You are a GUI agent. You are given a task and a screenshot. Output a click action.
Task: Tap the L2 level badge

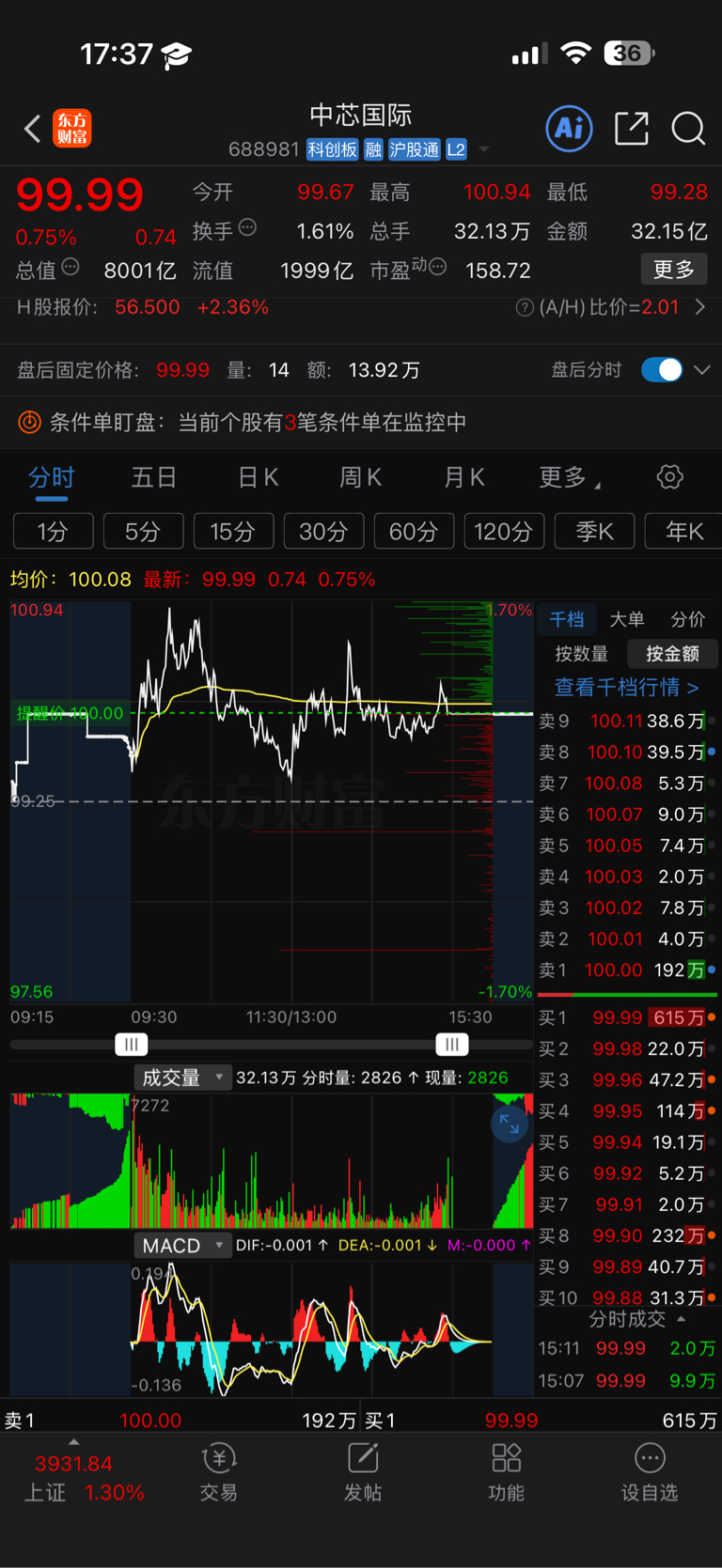[456, 149]
